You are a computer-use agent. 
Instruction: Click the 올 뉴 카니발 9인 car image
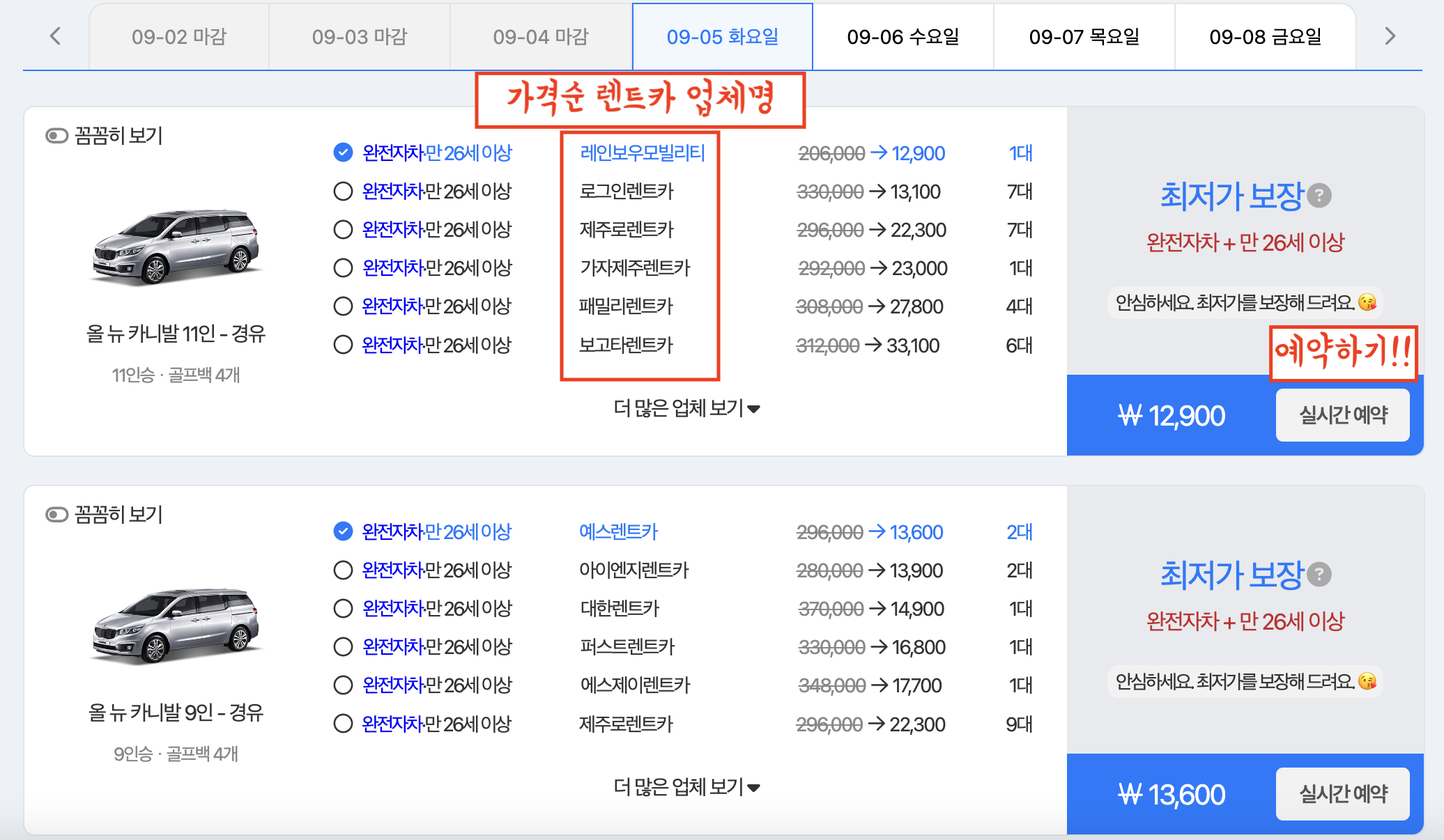click(176, 625)
